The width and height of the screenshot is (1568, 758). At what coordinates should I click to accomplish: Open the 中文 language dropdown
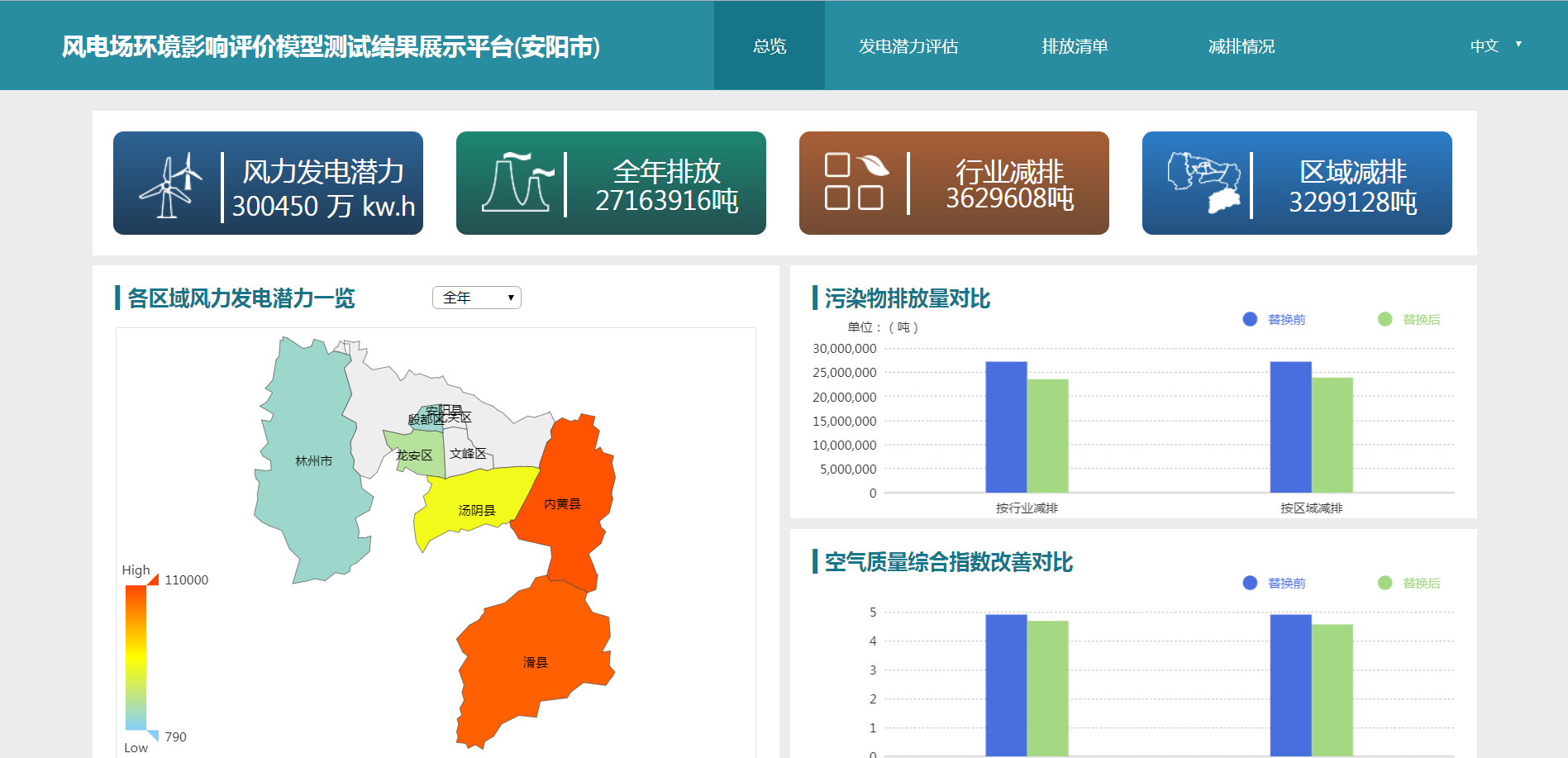pyautogui.click(x=1495, y=45)
